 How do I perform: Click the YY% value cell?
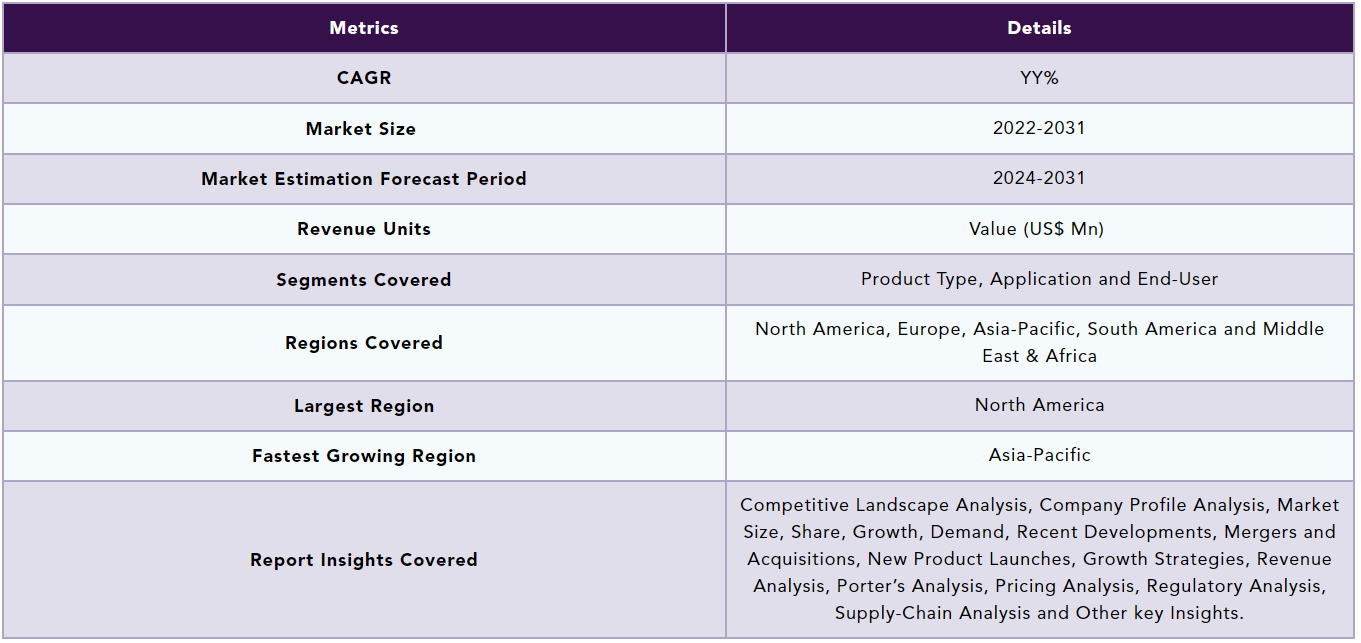tap(1039, 78)
